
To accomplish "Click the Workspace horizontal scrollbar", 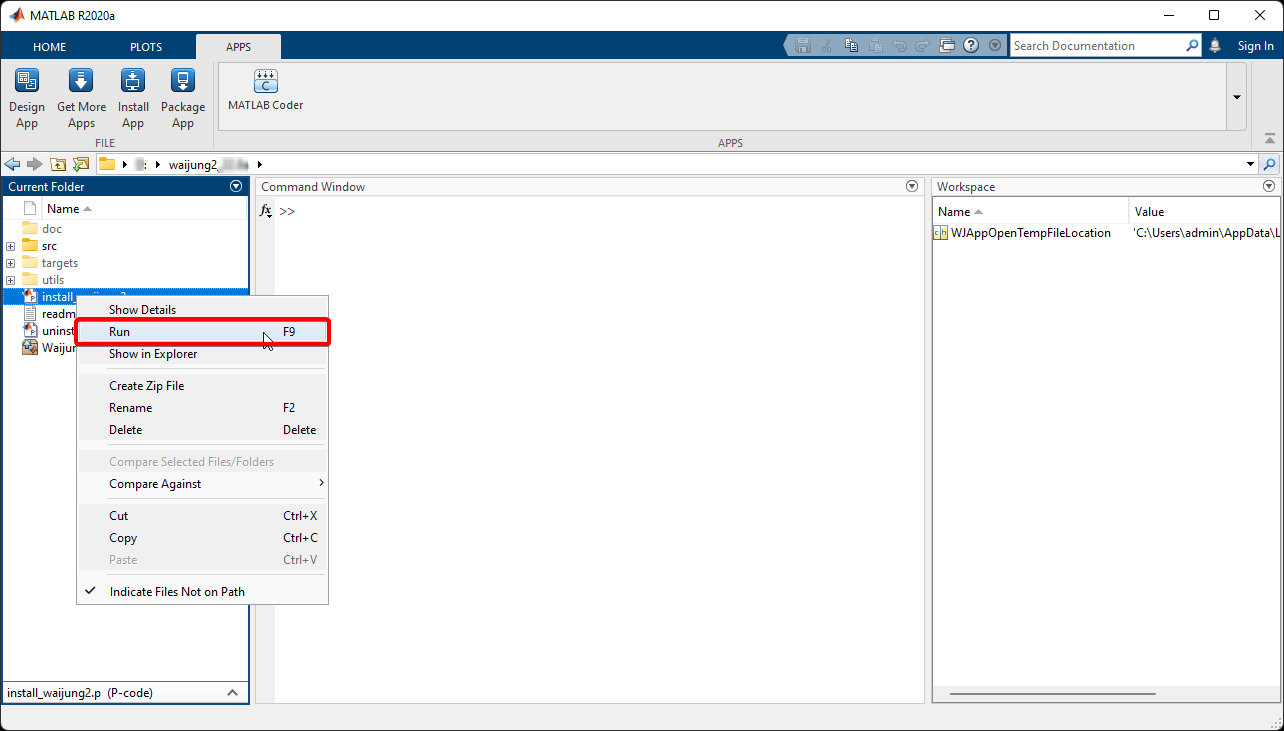I will (x=1053, y=693).
